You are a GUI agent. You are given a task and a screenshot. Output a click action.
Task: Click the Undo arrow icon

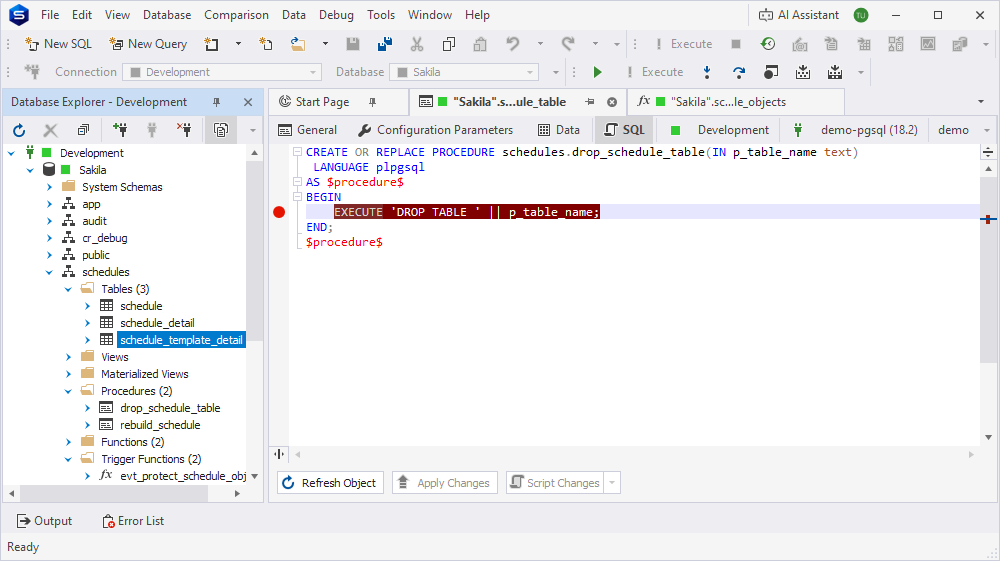coord(513,44)
